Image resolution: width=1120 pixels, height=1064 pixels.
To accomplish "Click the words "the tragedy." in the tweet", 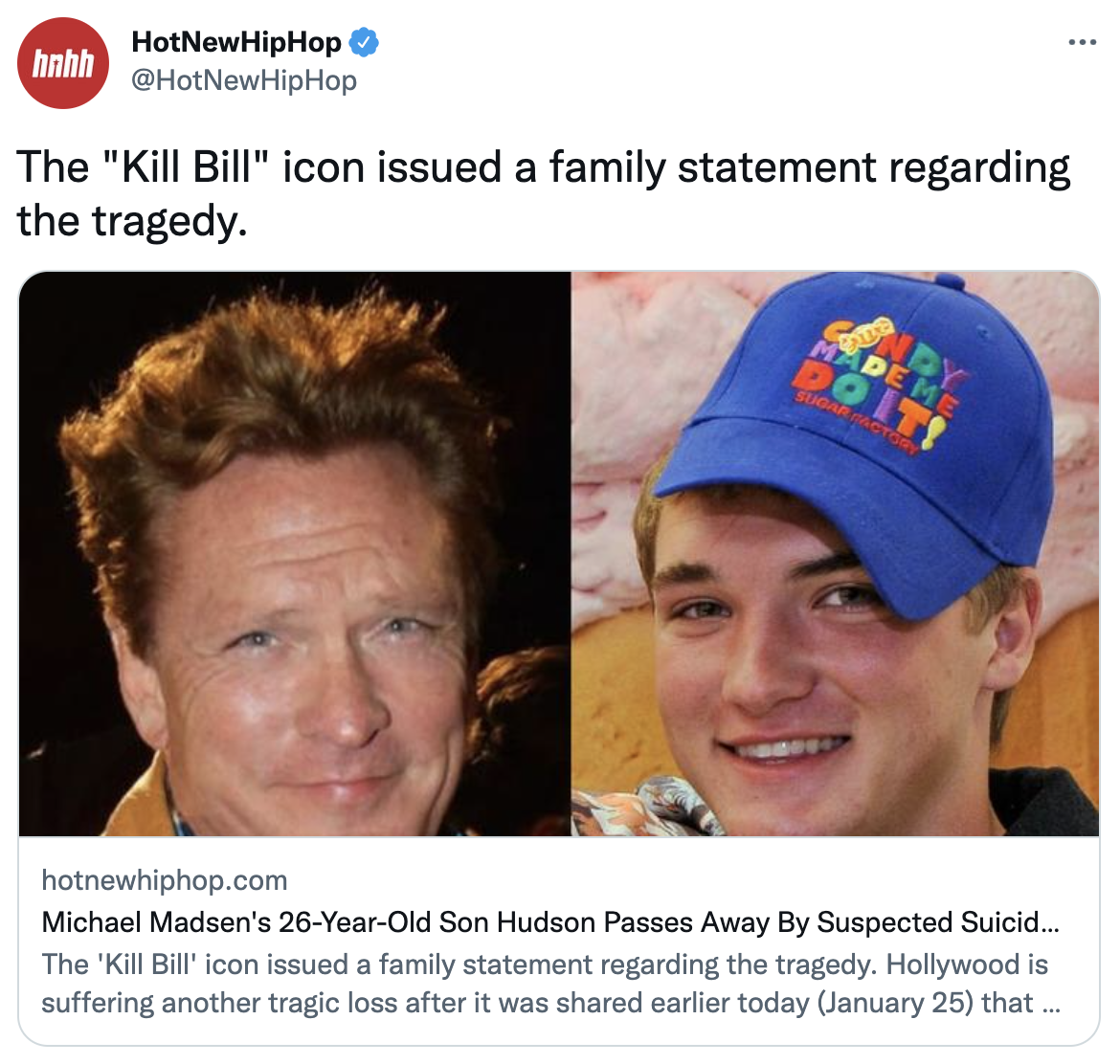I will pos(132,221).
